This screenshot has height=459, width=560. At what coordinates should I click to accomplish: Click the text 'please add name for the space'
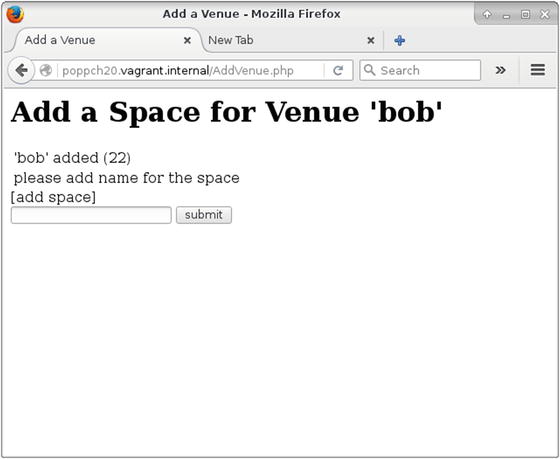point(126,178)
